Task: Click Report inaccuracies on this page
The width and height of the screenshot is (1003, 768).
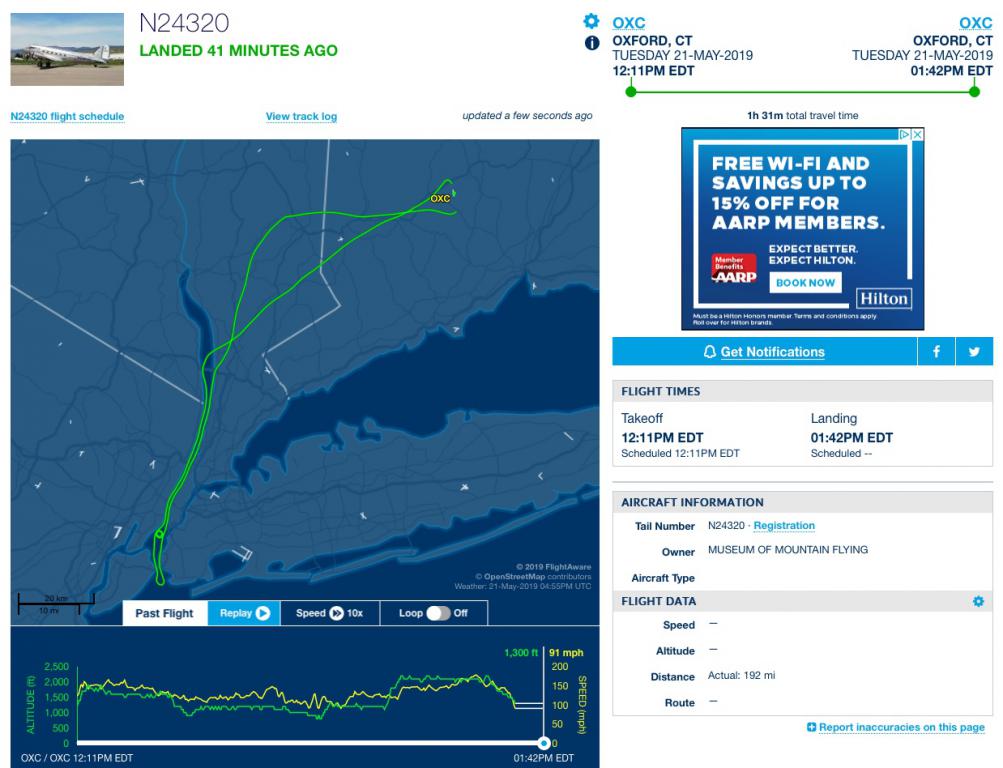Action: [x=896, y=727]
